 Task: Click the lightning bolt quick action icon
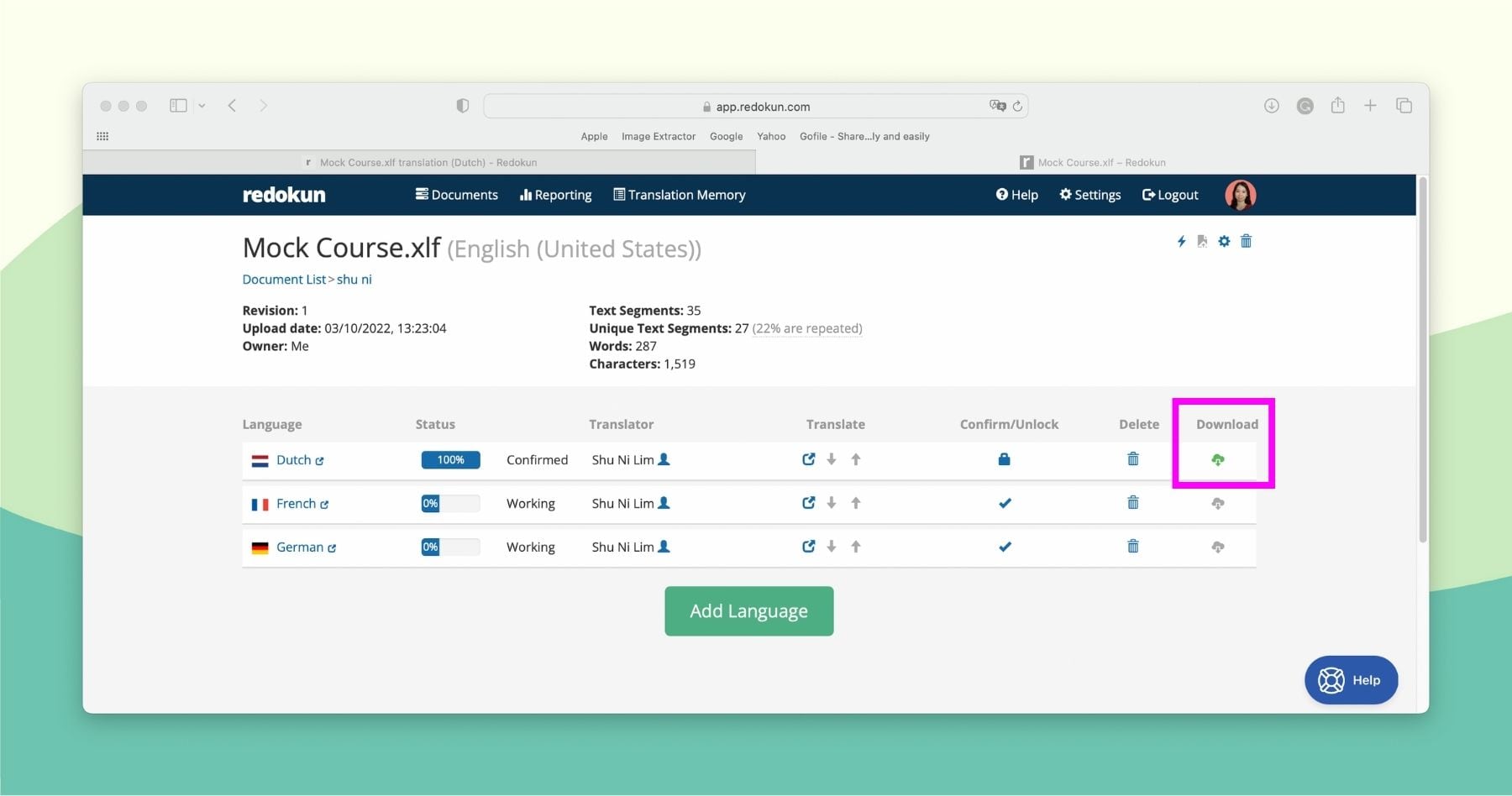coord(1180,241)
